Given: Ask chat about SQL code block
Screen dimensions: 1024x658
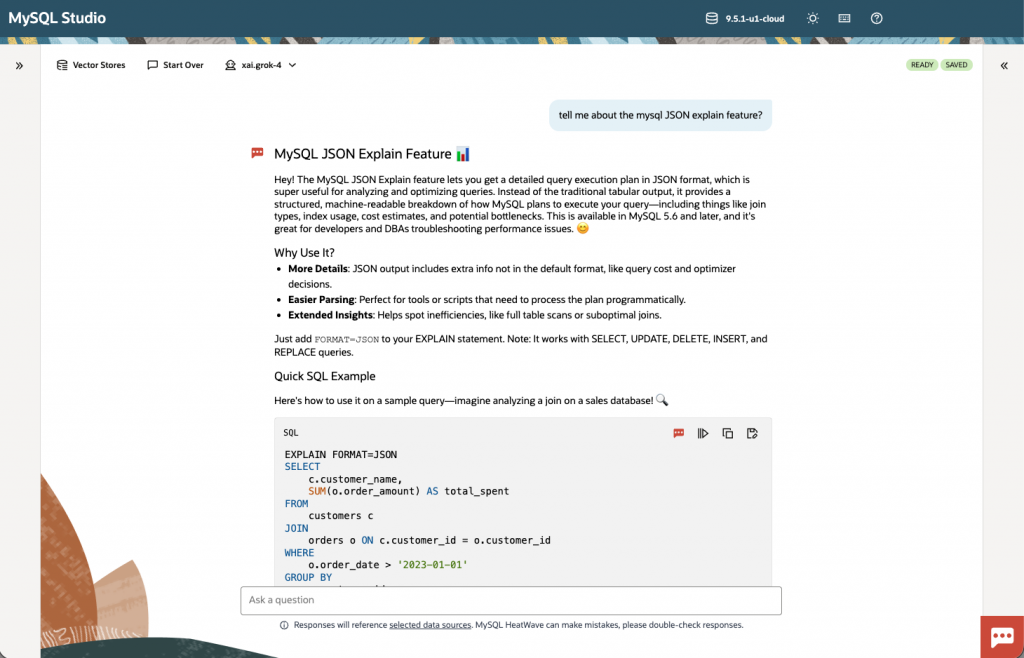Looking at the screenshot, I should point(679,433).
